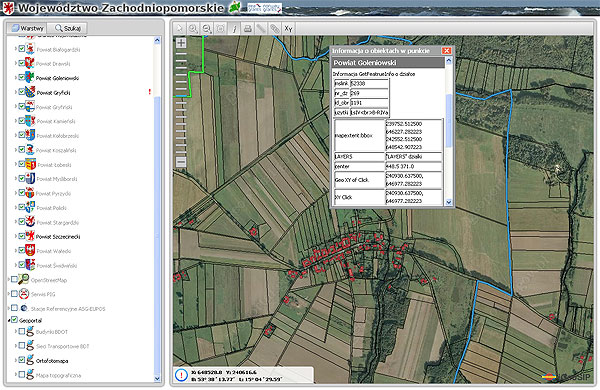This screenshot has width=600, height=390.
Task: Select the measure distance ruler tool
Action: pyautogui.click(x=261, y=29)
